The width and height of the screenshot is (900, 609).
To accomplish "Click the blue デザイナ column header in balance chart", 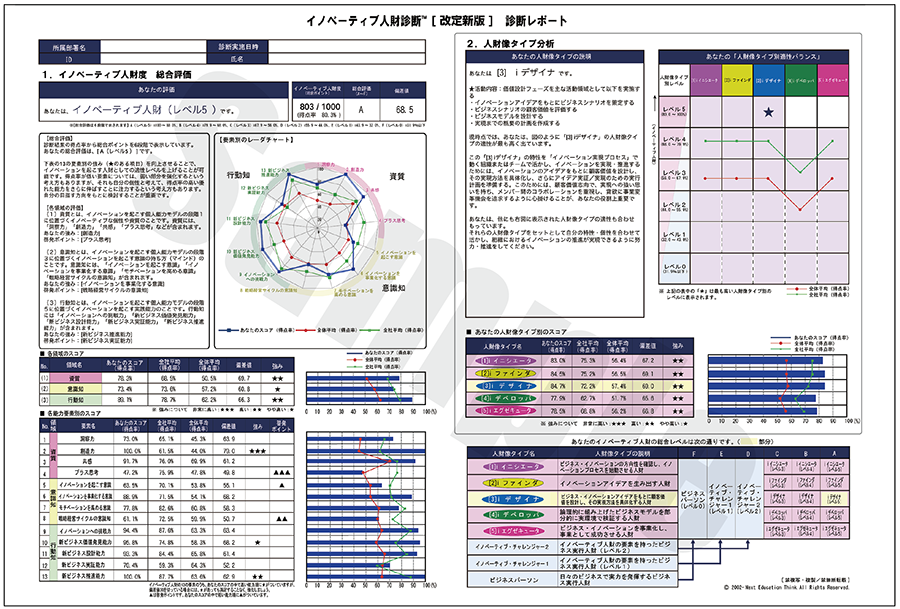I will 769,80.
